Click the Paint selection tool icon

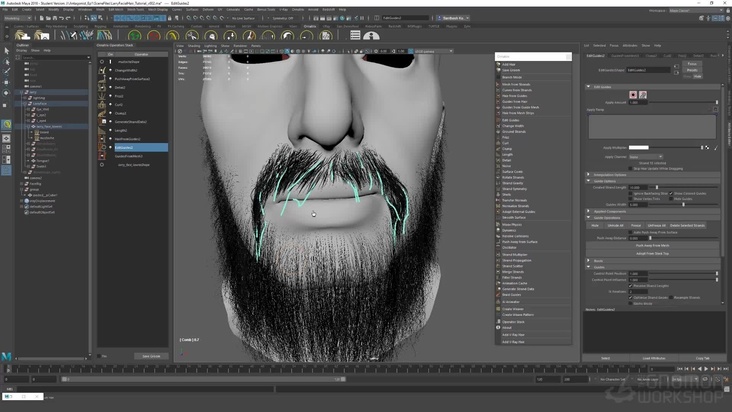coord(6,71)
